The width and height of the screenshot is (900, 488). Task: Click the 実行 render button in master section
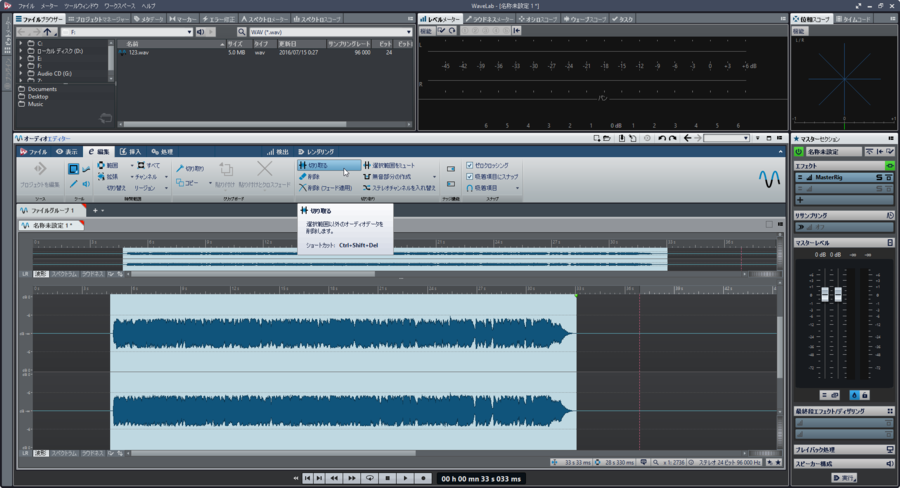click(x=844, y=478)
